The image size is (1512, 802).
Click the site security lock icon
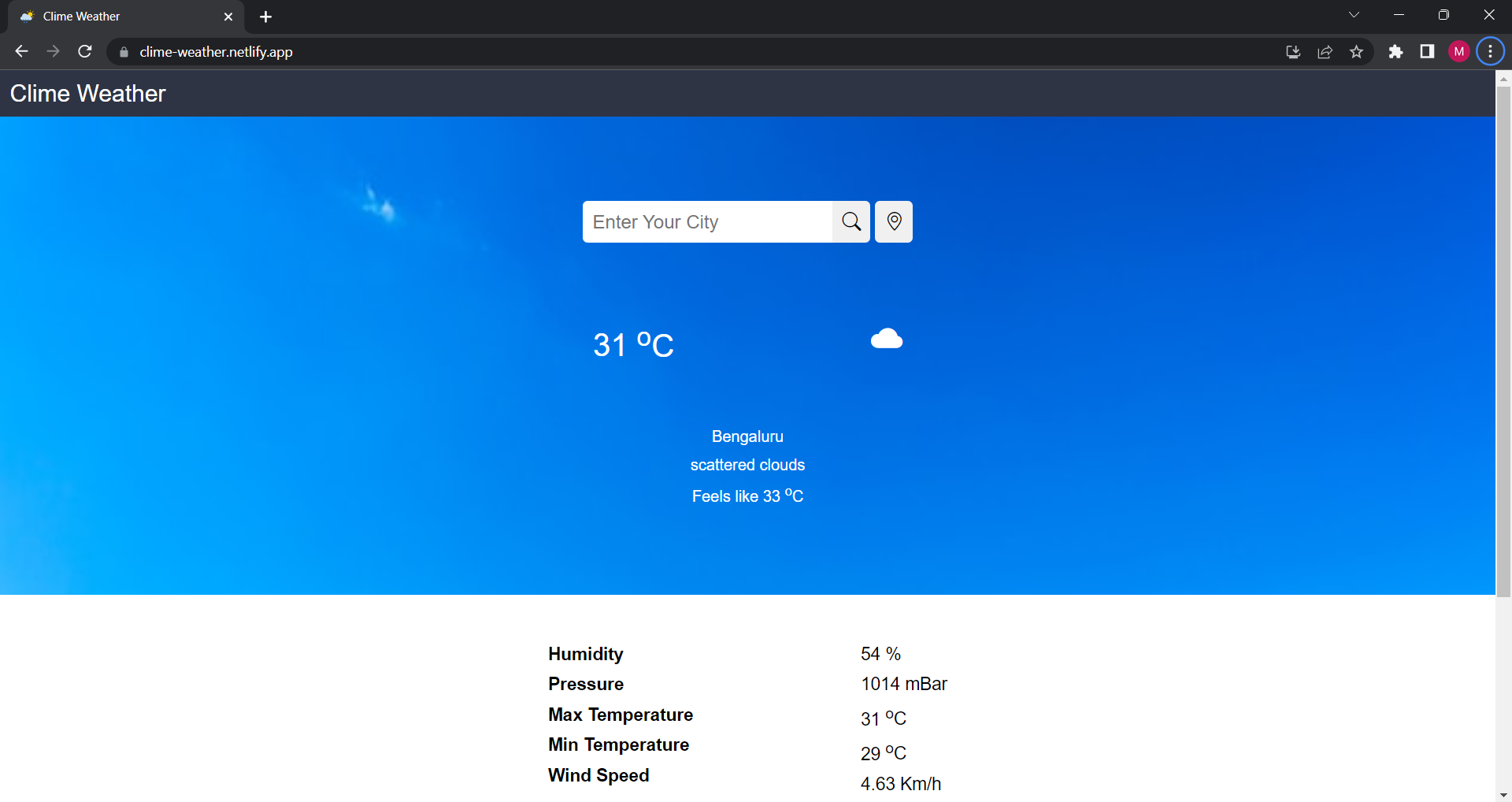coord(123,51)
